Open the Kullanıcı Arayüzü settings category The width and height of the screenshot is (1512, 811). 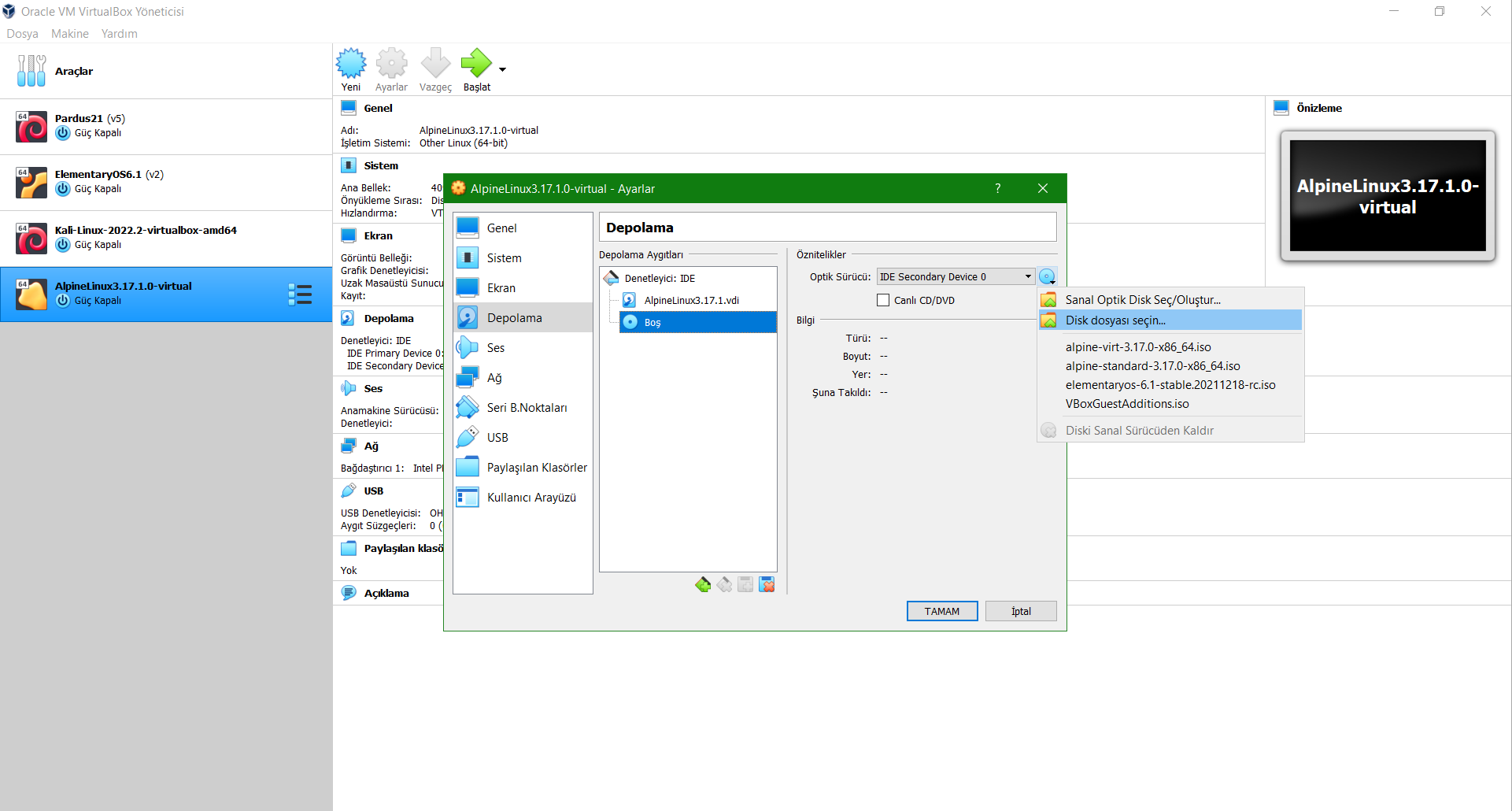pyautogui.click(x=523, y=497)
